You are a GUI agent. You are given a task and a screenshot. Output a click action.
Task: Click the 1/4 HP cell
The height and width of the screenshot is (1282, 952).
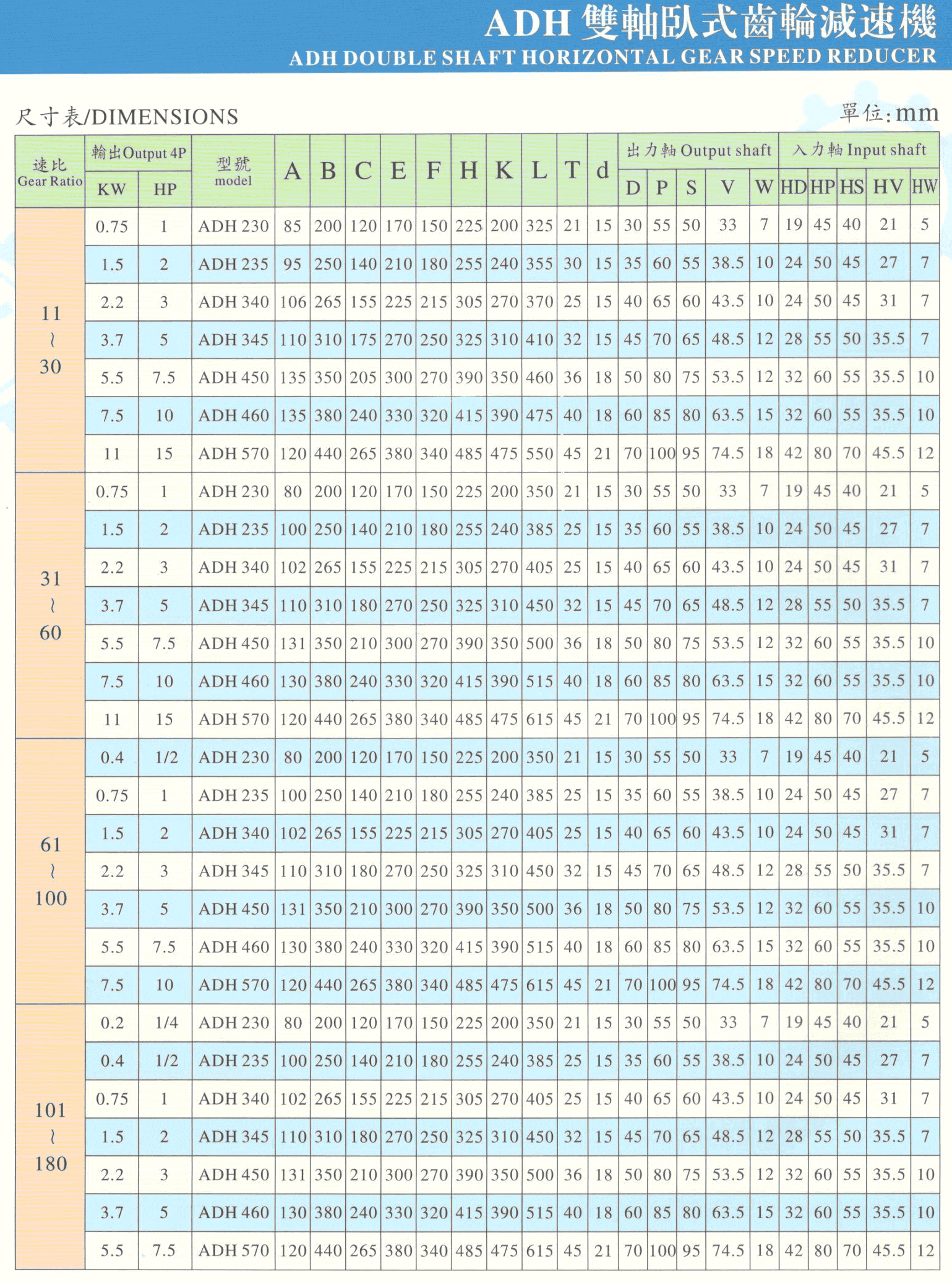(x=166, y=1023)
